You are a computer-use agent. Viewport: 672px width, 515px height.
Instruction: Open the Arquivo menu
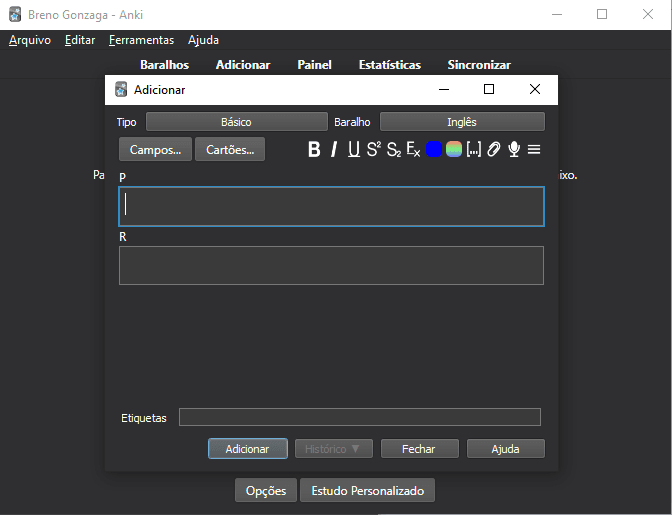tap(30, 40)
